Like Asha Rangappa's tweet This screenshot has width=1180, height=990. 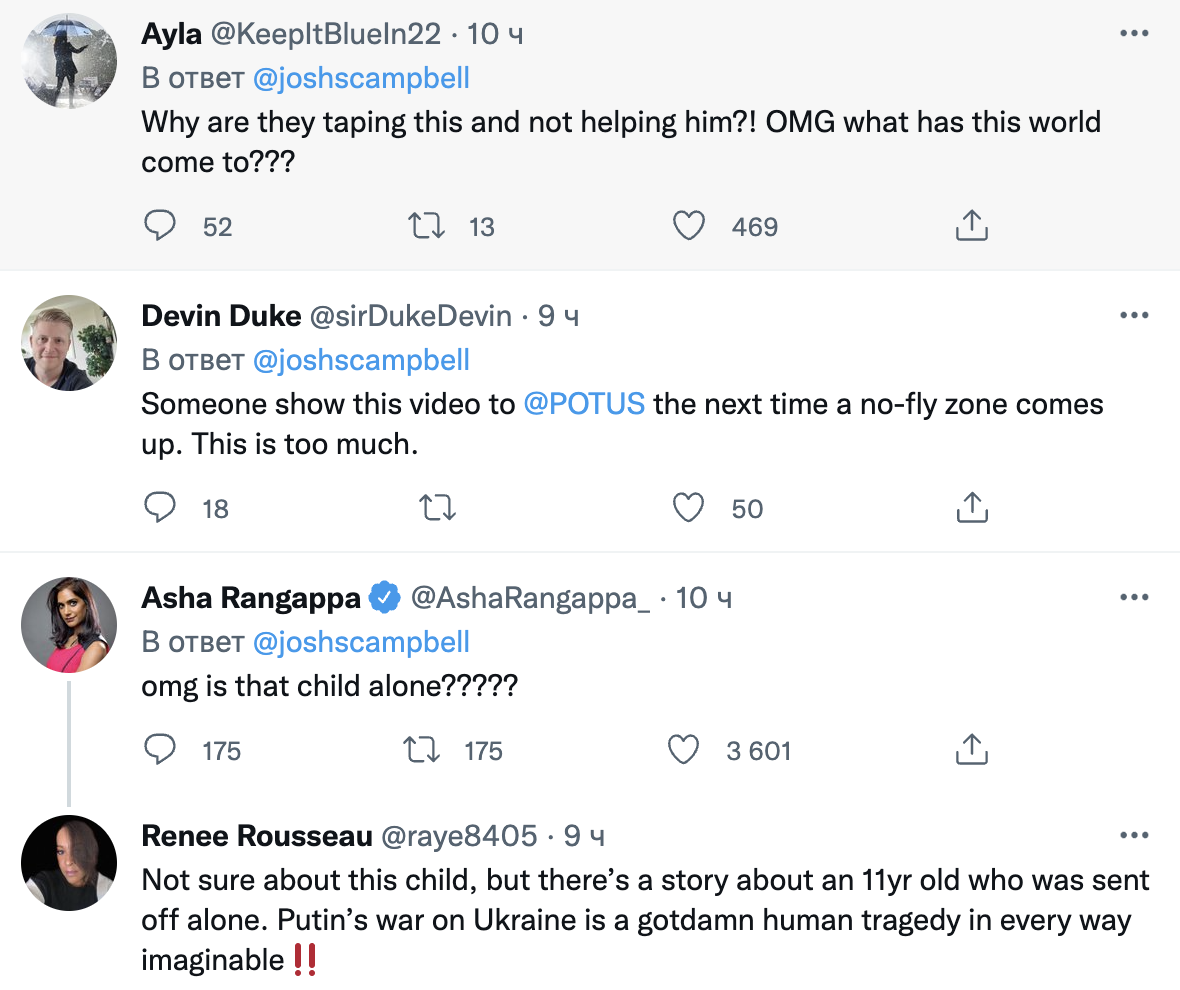coord(683,750)
